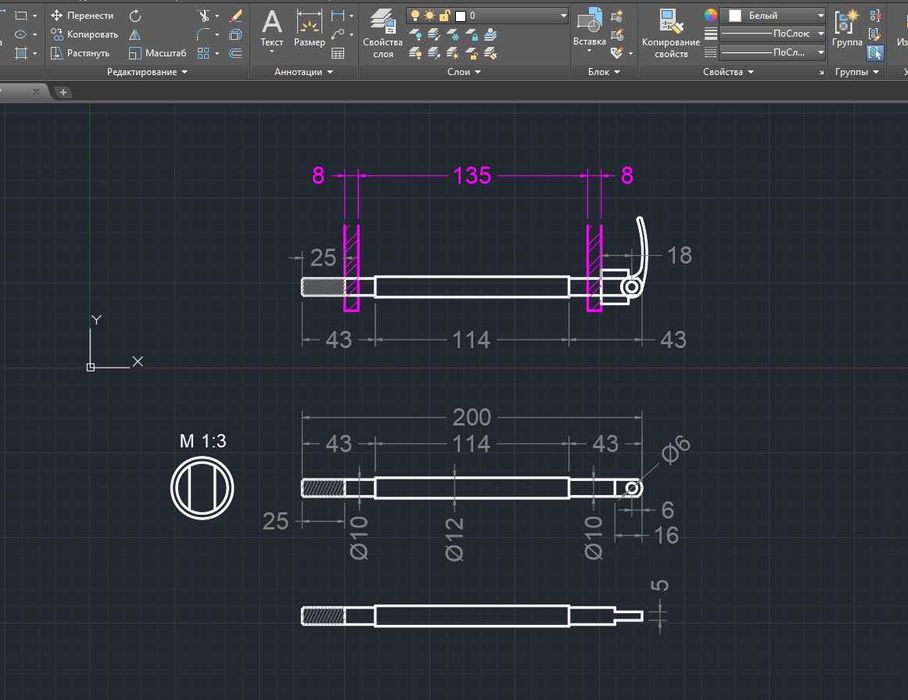The image size is (908, 700).
Task: Expand the Свойства panel
Action: [x=728, y=72]
